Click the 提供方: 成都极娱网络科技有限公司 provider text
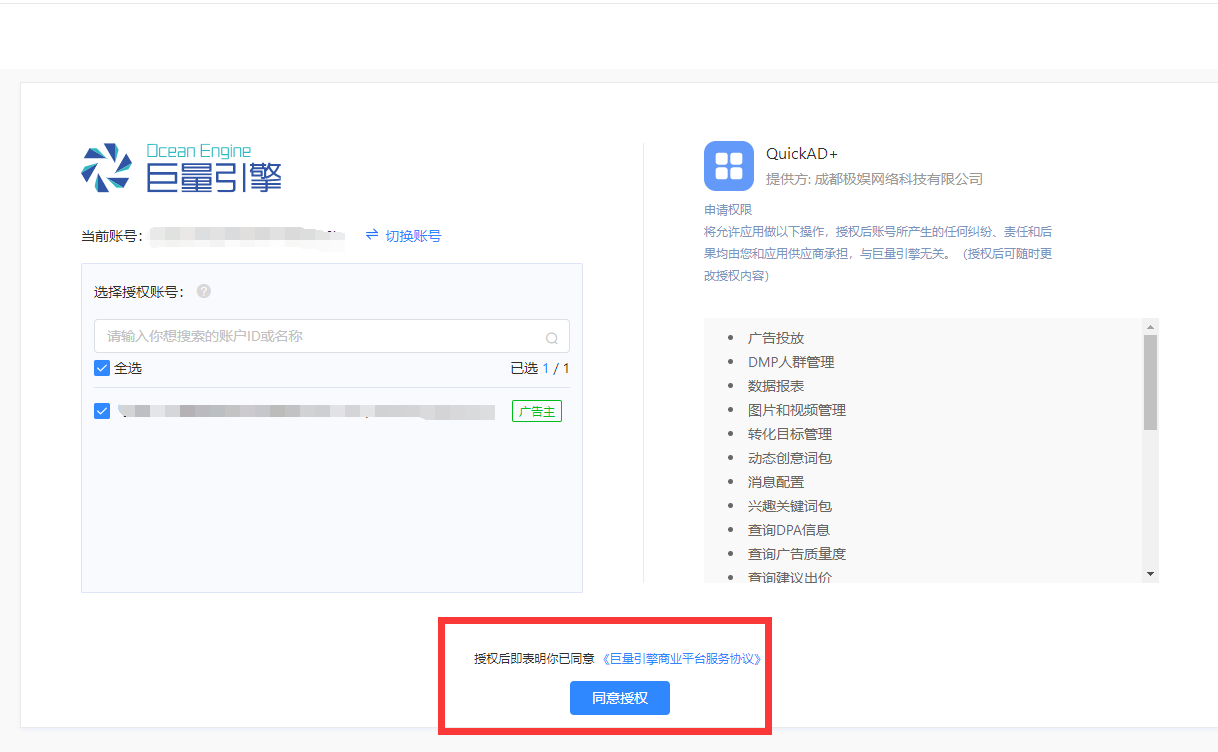The height and width of the screenshot is (752, 1218). point(874,179)
